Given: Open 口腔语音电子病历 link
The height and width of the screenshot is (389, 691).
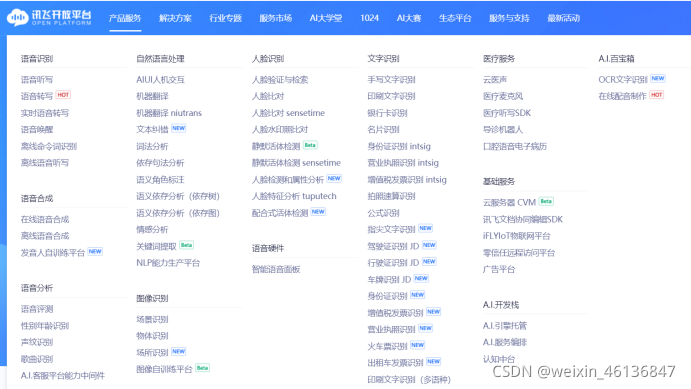Looking at the screenshot, I should pos(515,146).
